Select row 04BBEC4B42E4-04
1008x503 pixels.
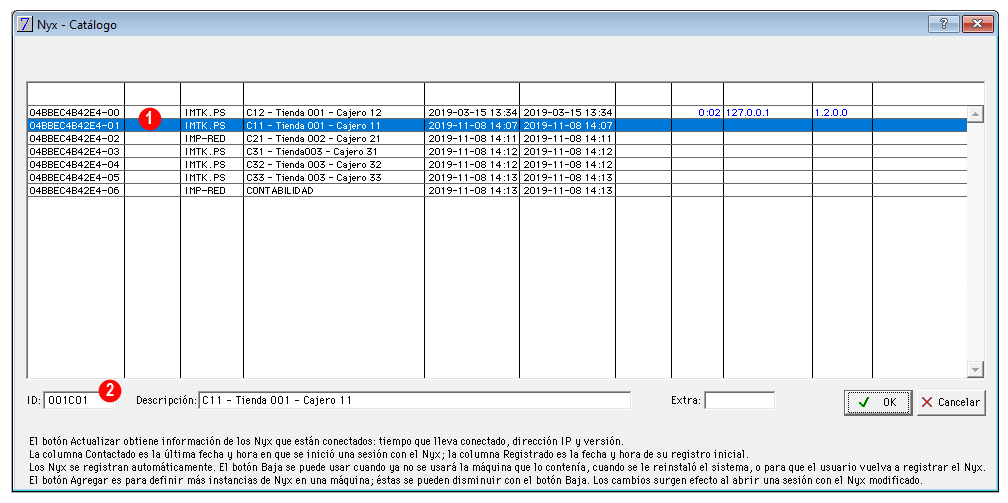click(497, 165)
